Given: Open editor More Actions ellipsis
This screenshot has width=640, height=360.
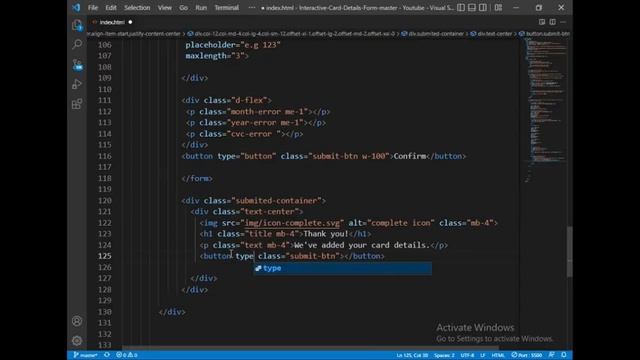Looking at the screenshot, I should (563, 22).
